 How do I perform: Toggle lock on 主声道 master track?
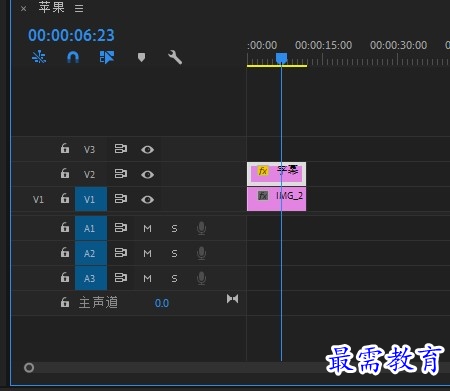pos(65,303)
